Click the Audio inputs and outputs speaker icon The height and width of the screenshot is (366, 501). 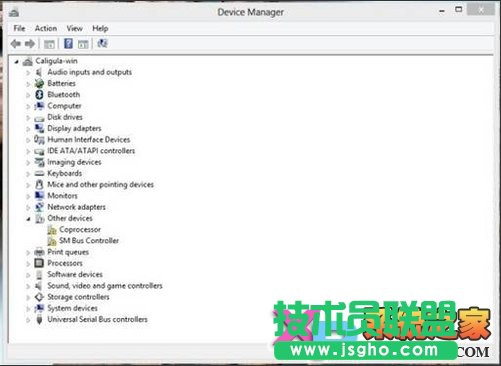point(39,72)
